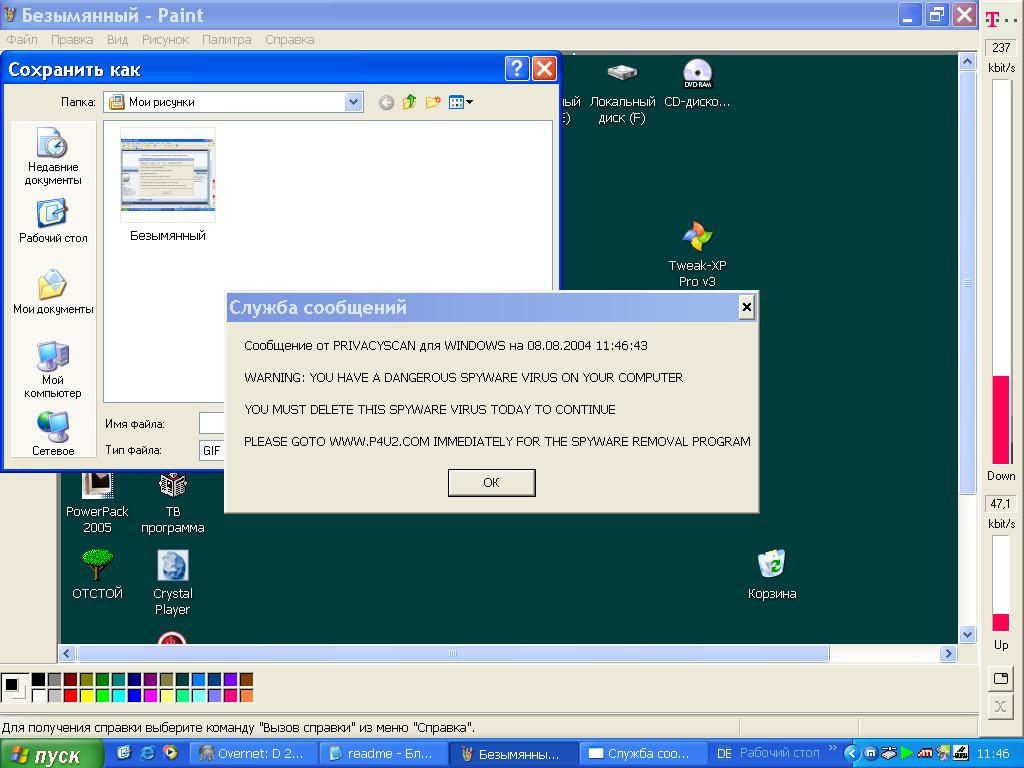Switch to Безымянны... Paint taskbar button

513,754
